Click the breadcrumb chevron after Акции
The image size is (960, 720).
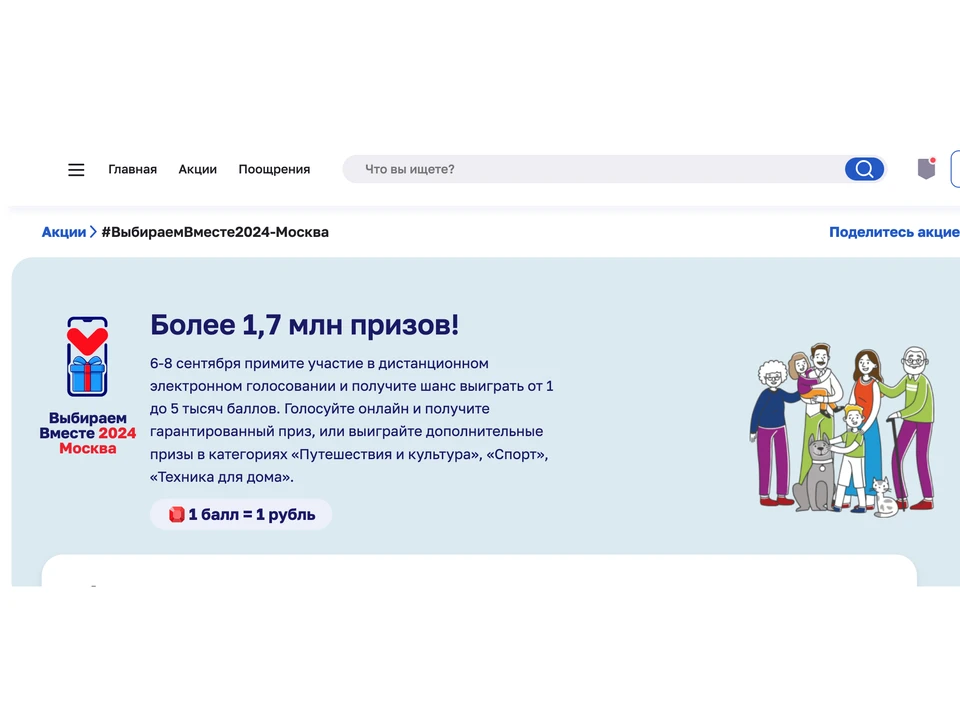pos(93,232)
